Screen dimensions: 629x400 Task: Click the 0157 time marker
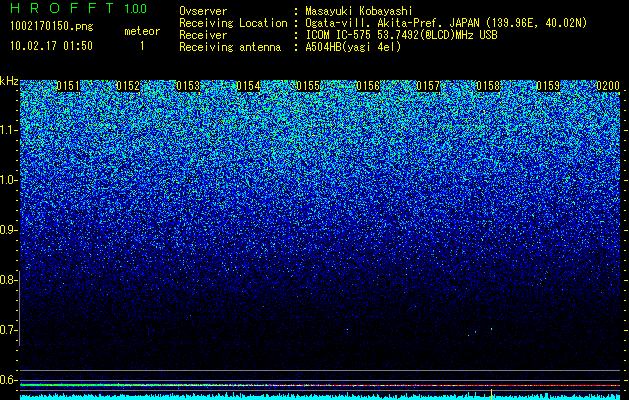[x=428, y=86]
